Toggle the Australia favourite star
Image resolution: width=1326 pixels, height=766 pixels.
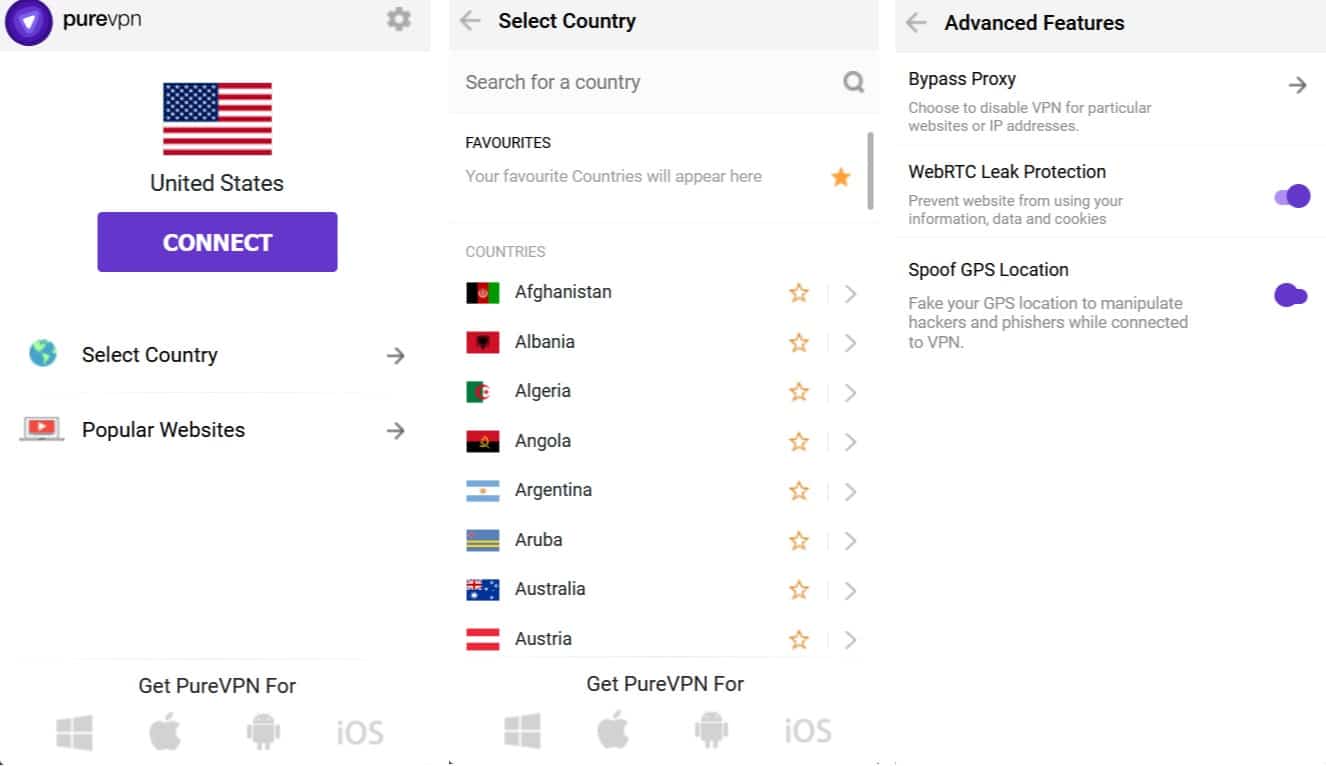coord(798,590)
